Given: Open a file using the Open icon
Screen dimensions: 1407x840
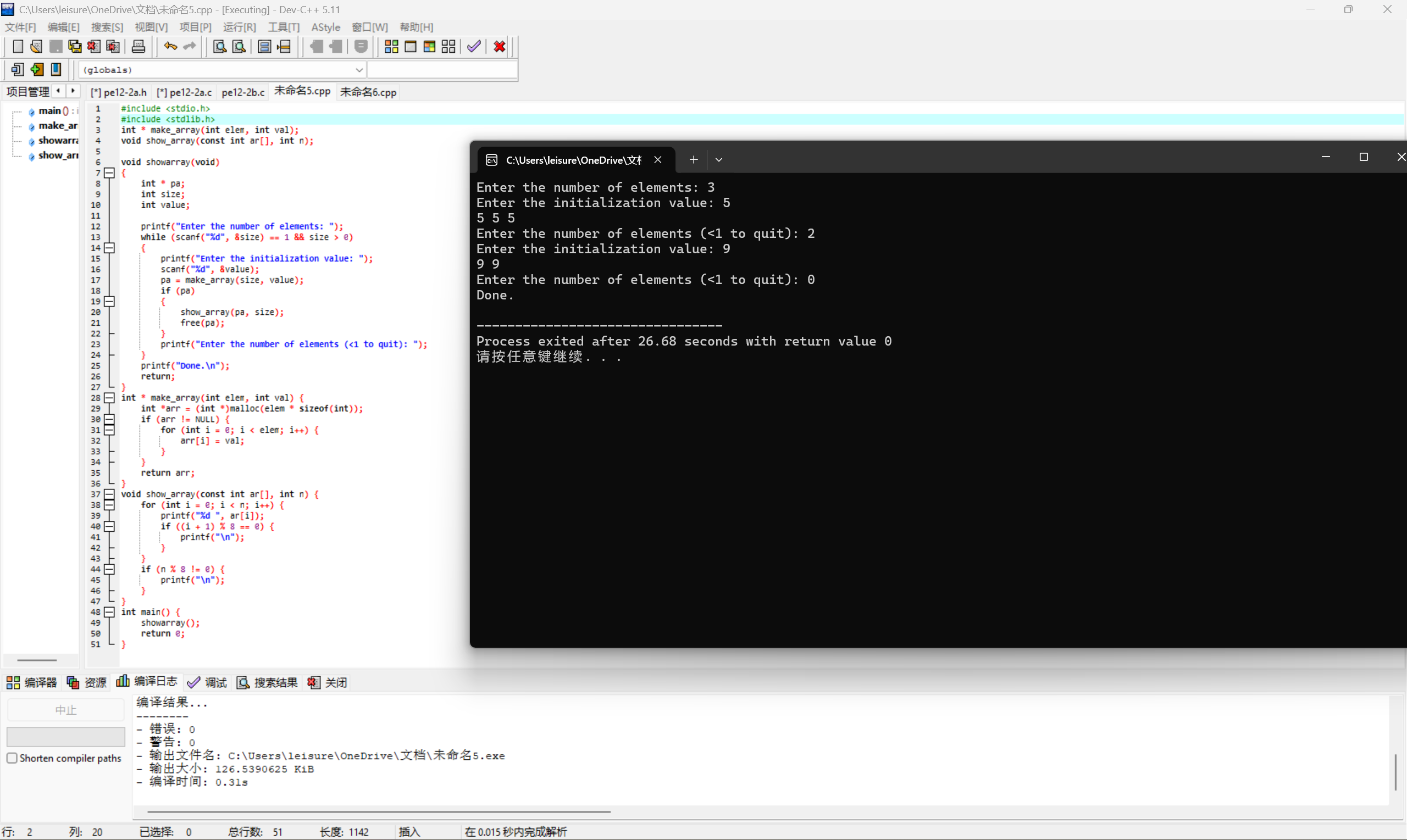Looking at the screenshot, I should click(x=36, y=46).
